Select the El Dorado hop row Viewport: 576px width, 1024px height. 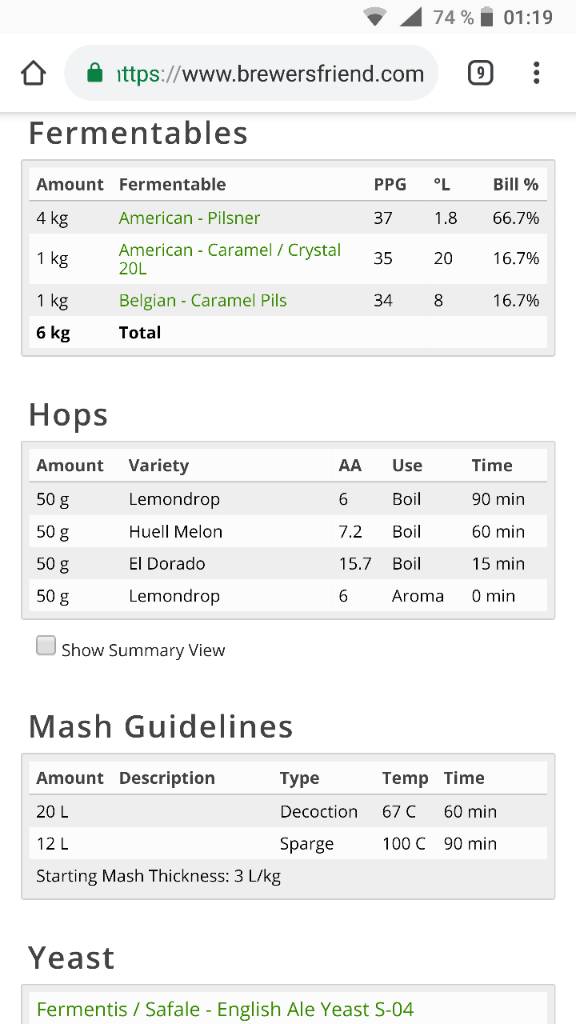[288, 564]
